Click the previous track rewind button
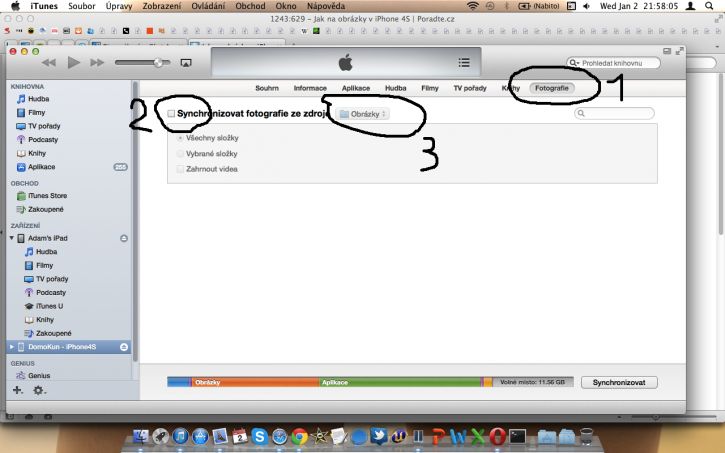Viewport: 725px width, 453px height. click(x=49, y=62)
